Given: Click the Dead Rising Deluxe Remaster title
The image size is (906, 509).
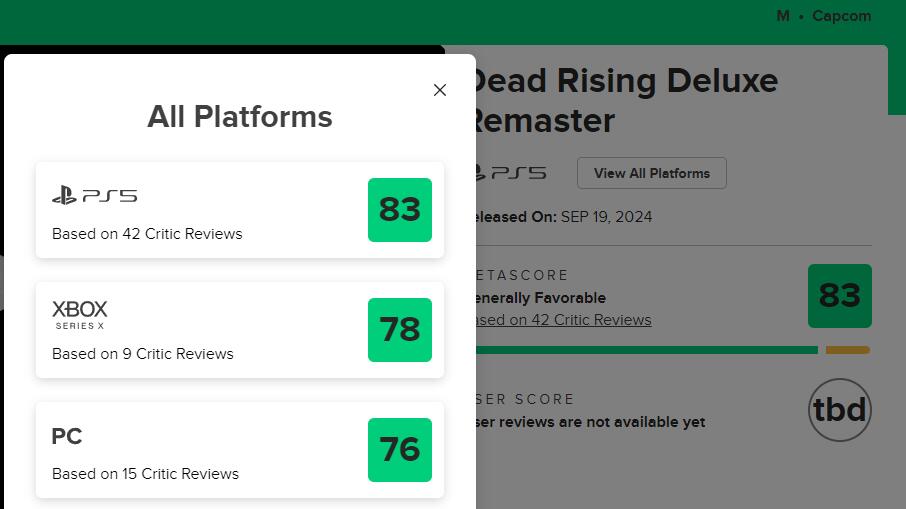Looking at the screenshot, I should (x=624, y=100).
